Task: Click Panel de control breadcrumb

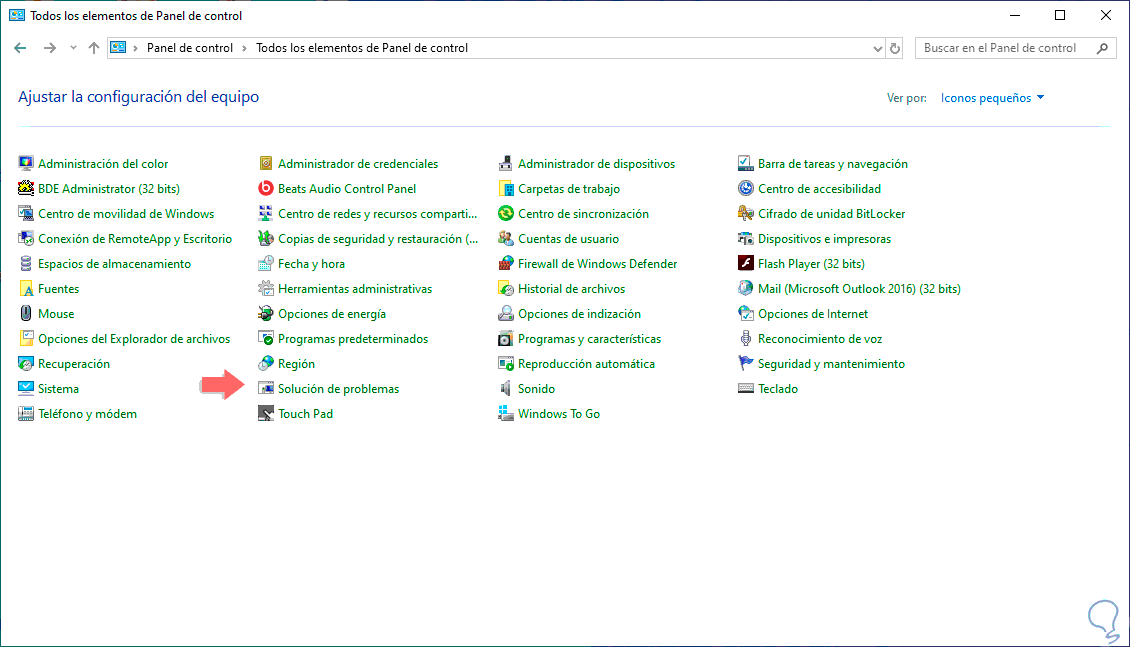Action: [190, 48]
